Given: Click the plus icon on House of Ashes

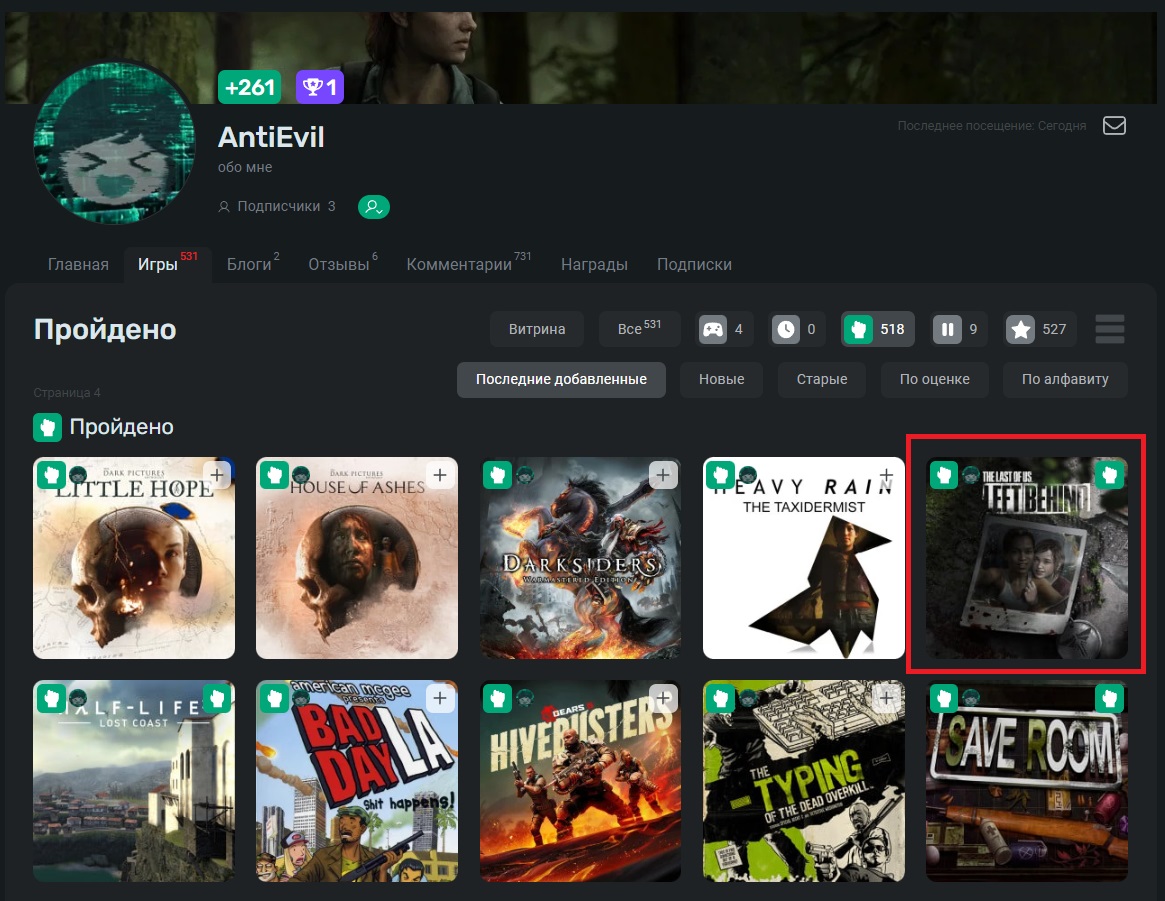Looking at the screenshot, I should [440, 475].
